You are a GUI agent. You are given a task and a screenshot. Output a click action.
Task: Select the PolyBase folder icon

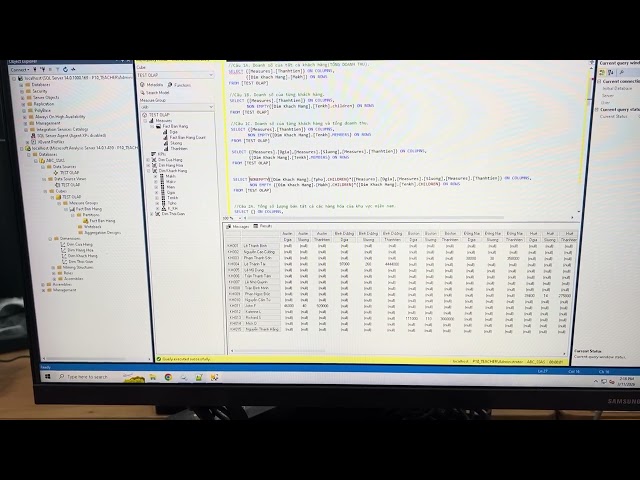(x=30, y=110)
